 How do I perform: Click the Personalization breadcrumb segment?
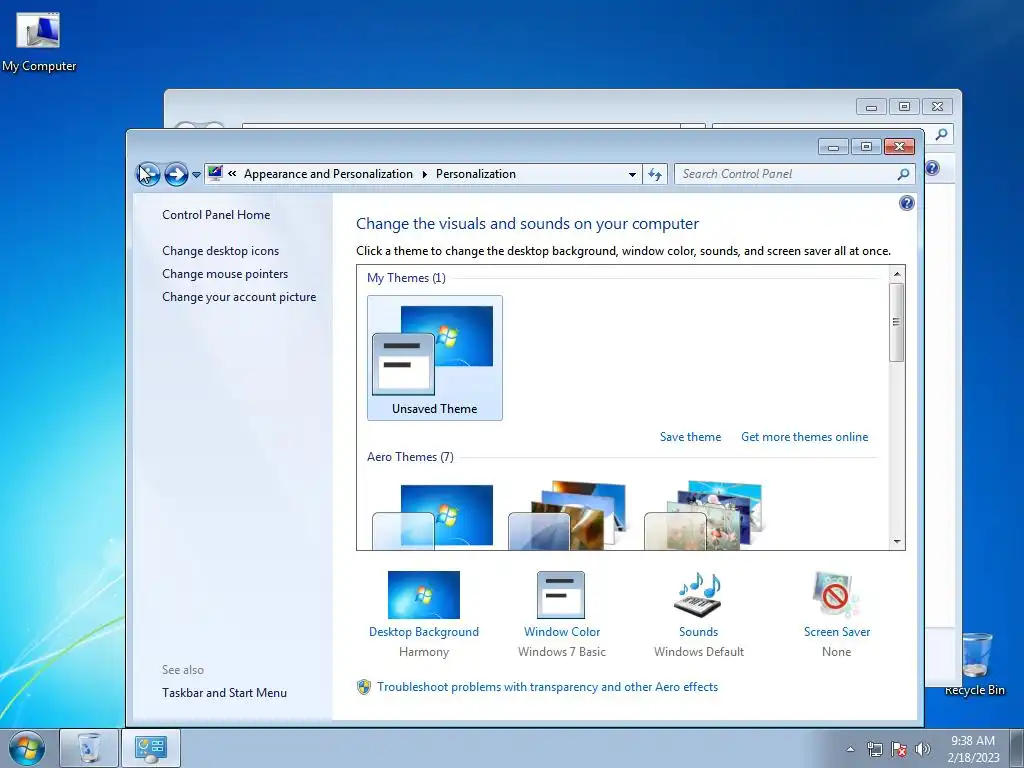[x=475, y=174]
